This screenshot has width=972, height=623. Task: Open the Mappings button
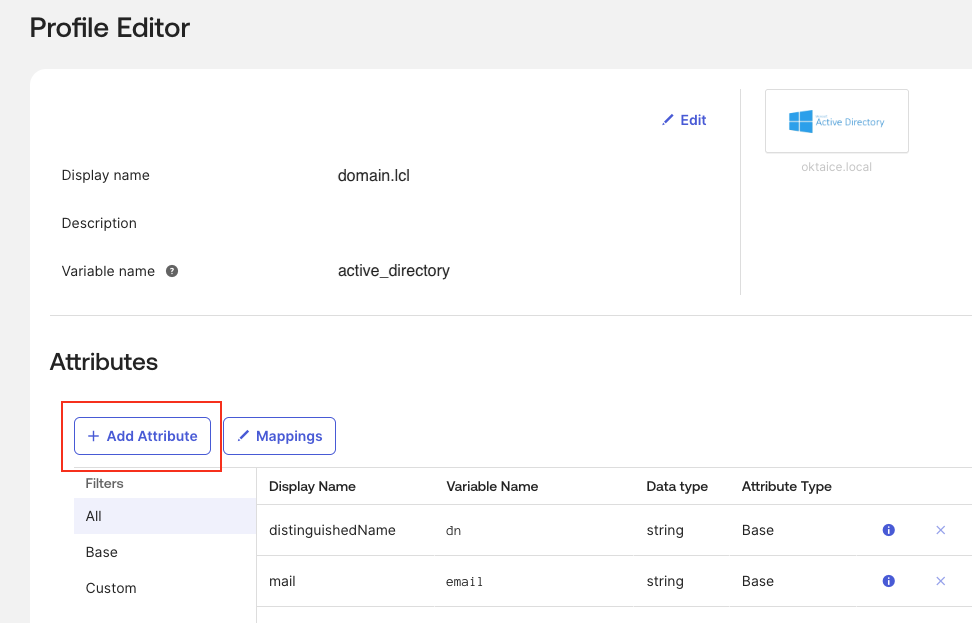[x=280, y=436]
